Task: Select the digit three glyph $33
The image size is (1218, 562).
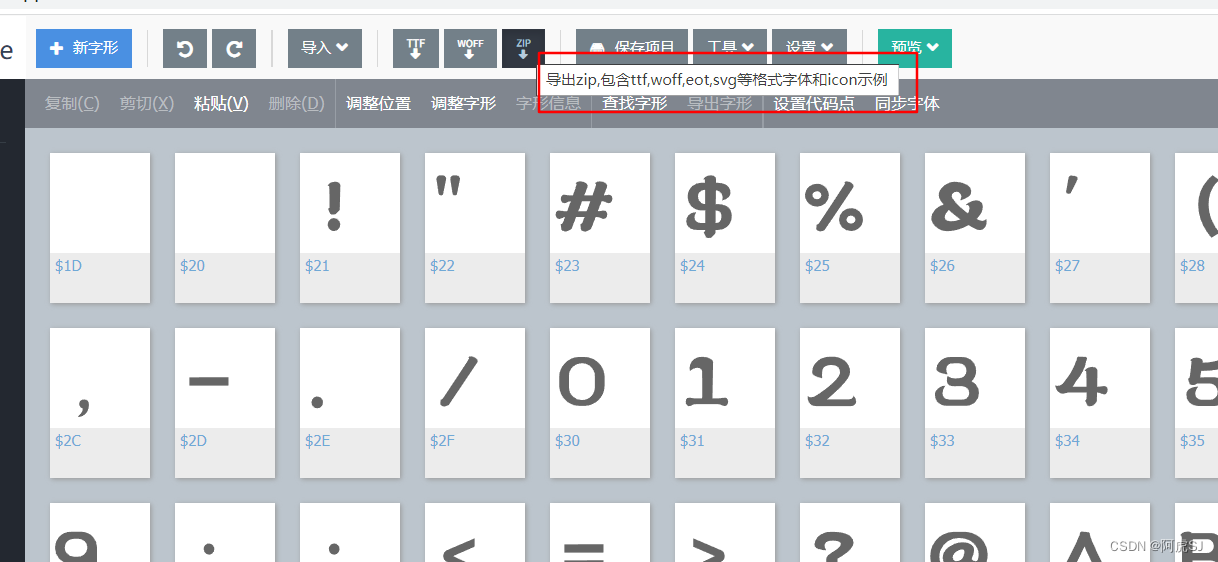Action: click(x=975, y=403)
